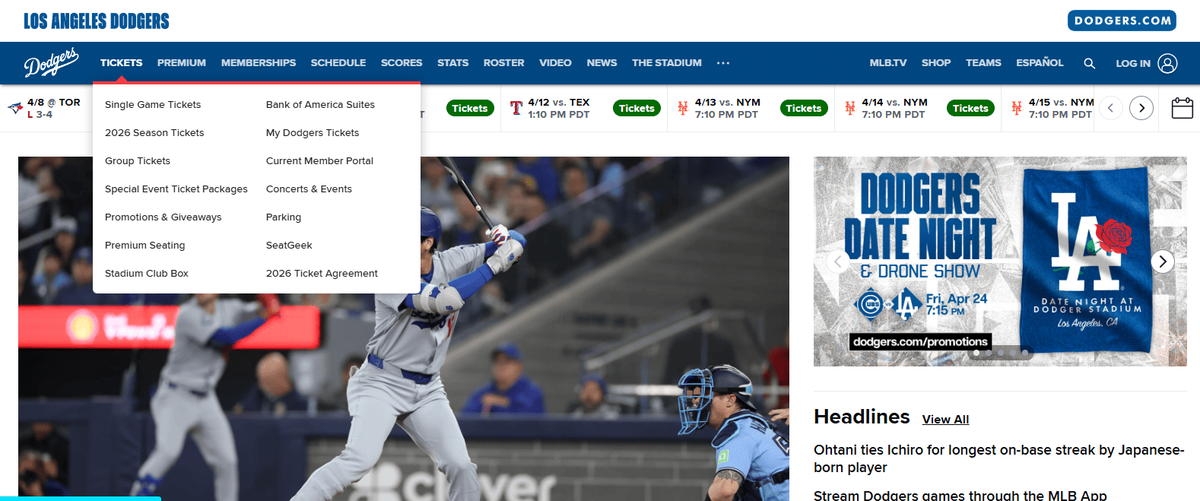Image resolution: width=1200 pixels, height=501 pixels.
Task: Select 2026 Season Tickets
Action: 154,133
